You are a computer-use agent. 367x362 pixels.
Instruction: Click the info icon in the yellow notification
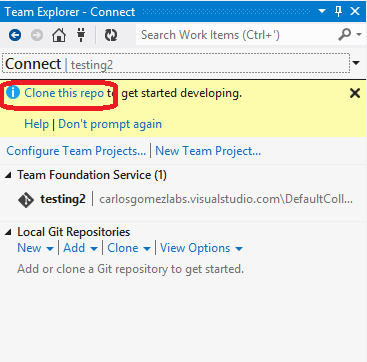[13, 93]
